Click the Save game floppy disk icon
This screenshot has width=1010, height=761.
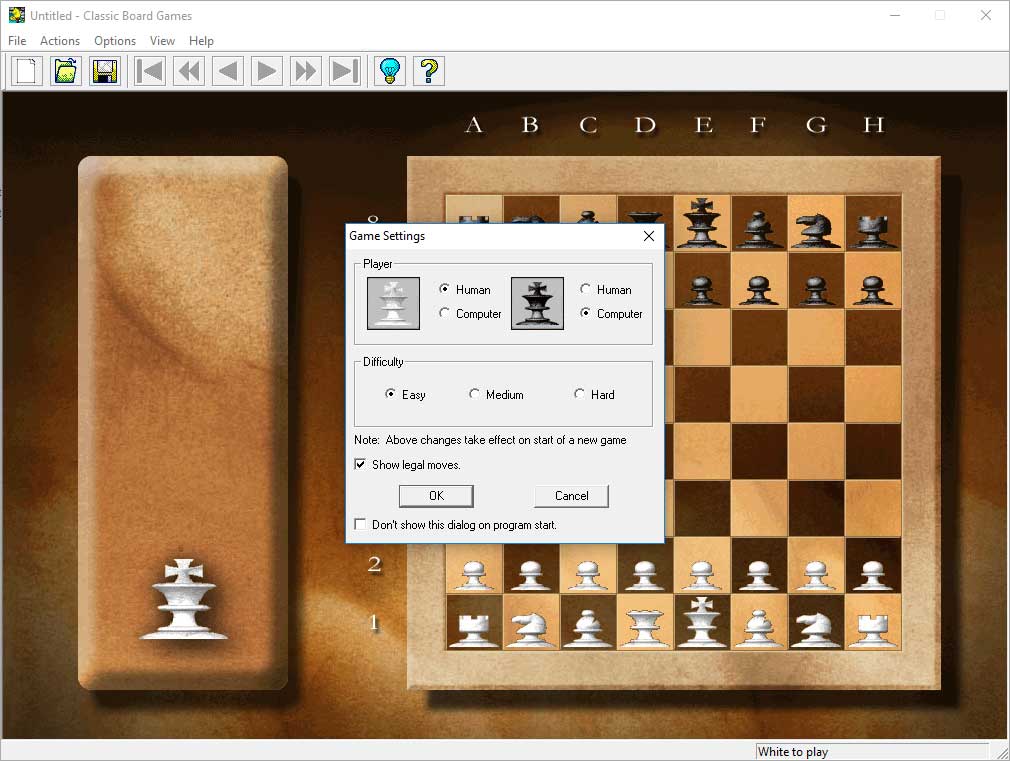(x=105, y=71)
